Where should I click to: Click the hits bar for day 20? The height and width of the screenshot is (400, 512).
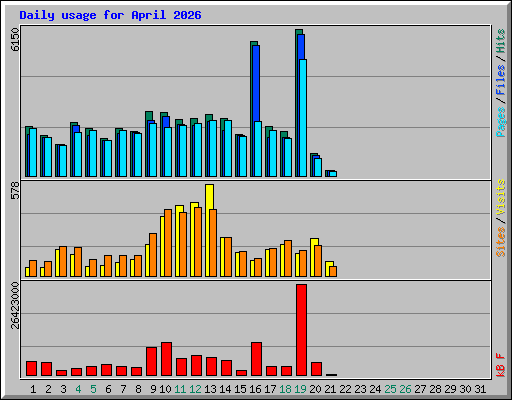tap(314, 165)
